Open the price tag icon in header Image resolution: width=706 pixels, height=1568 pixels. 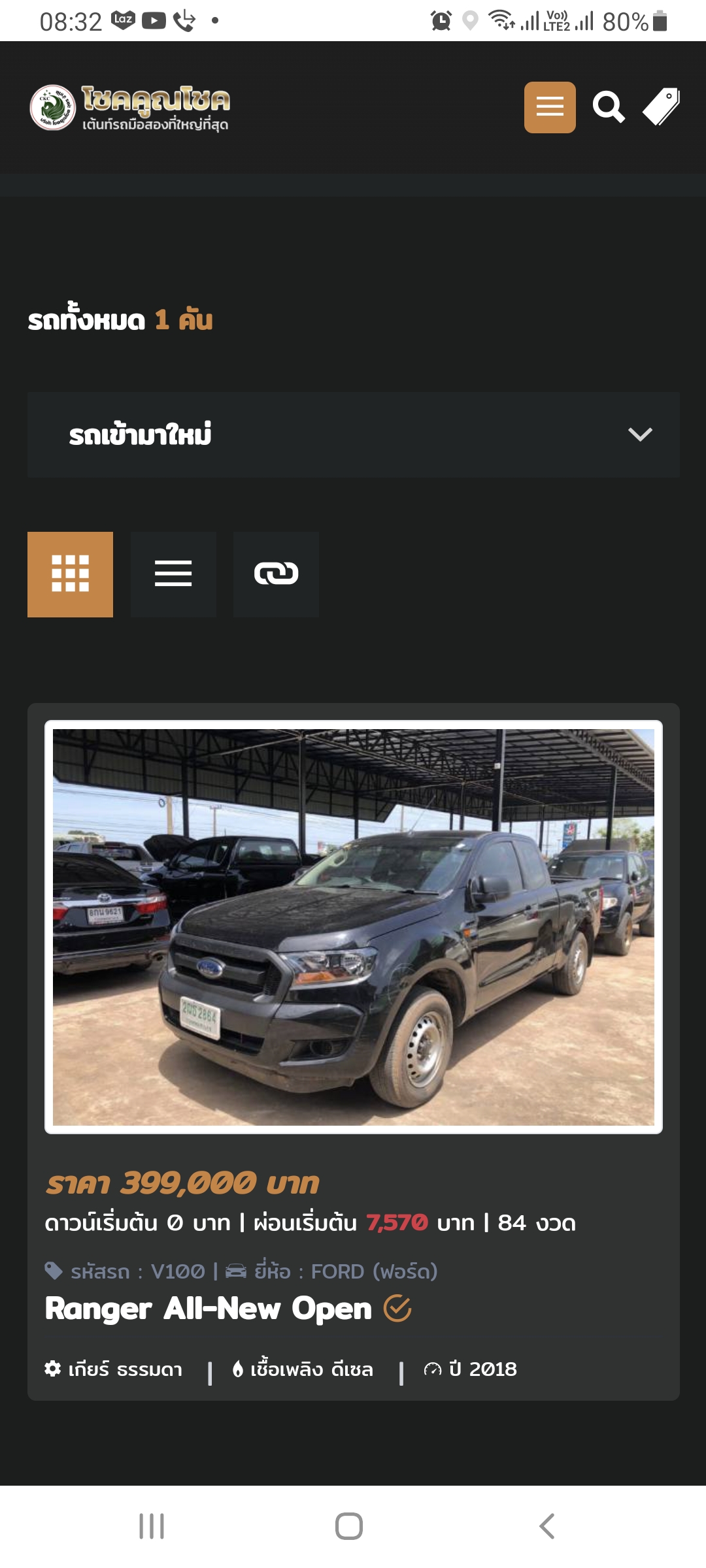point(661,107)
